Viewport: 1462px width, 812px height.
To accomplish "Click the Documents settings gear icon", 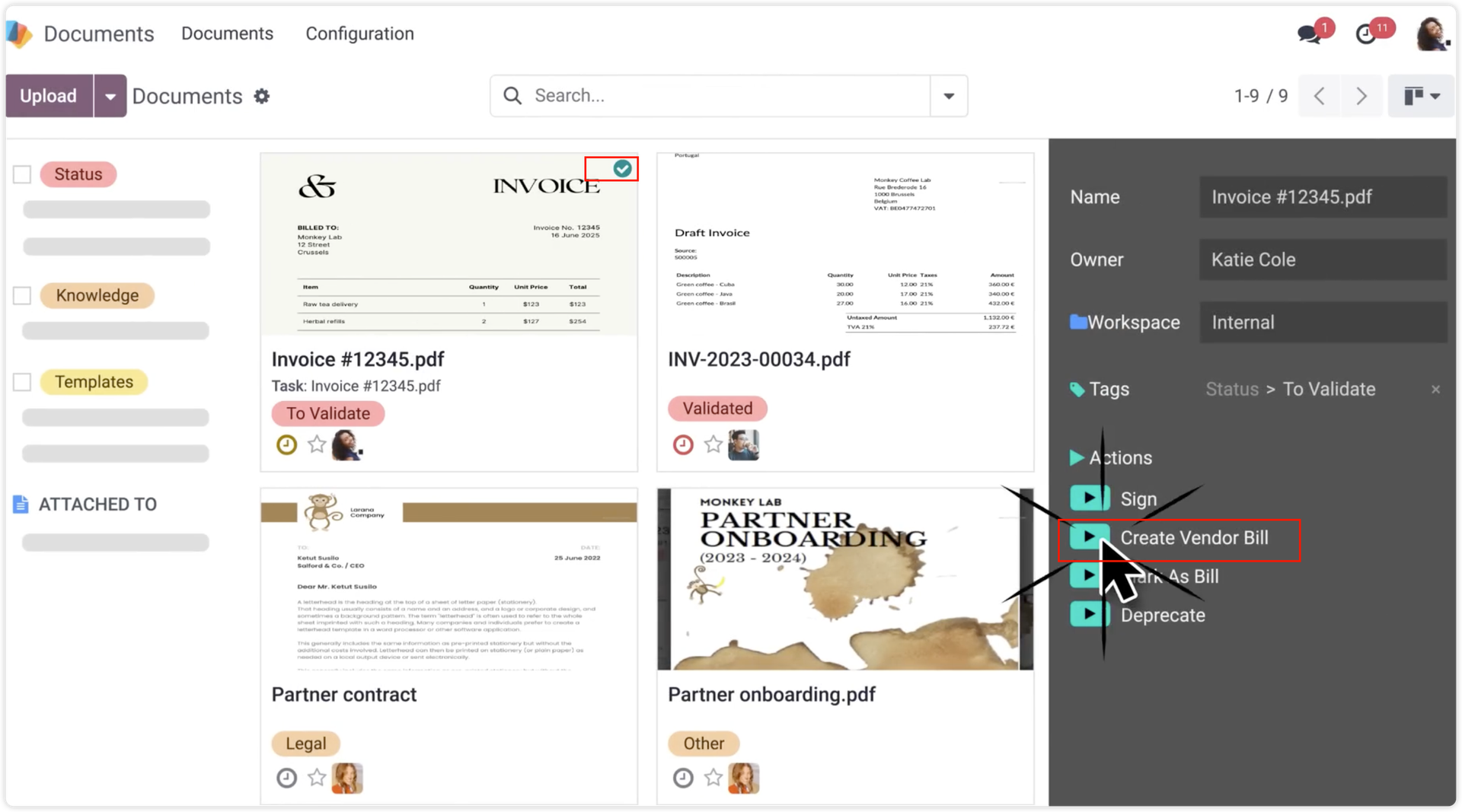I will click(x=262, y=97).
